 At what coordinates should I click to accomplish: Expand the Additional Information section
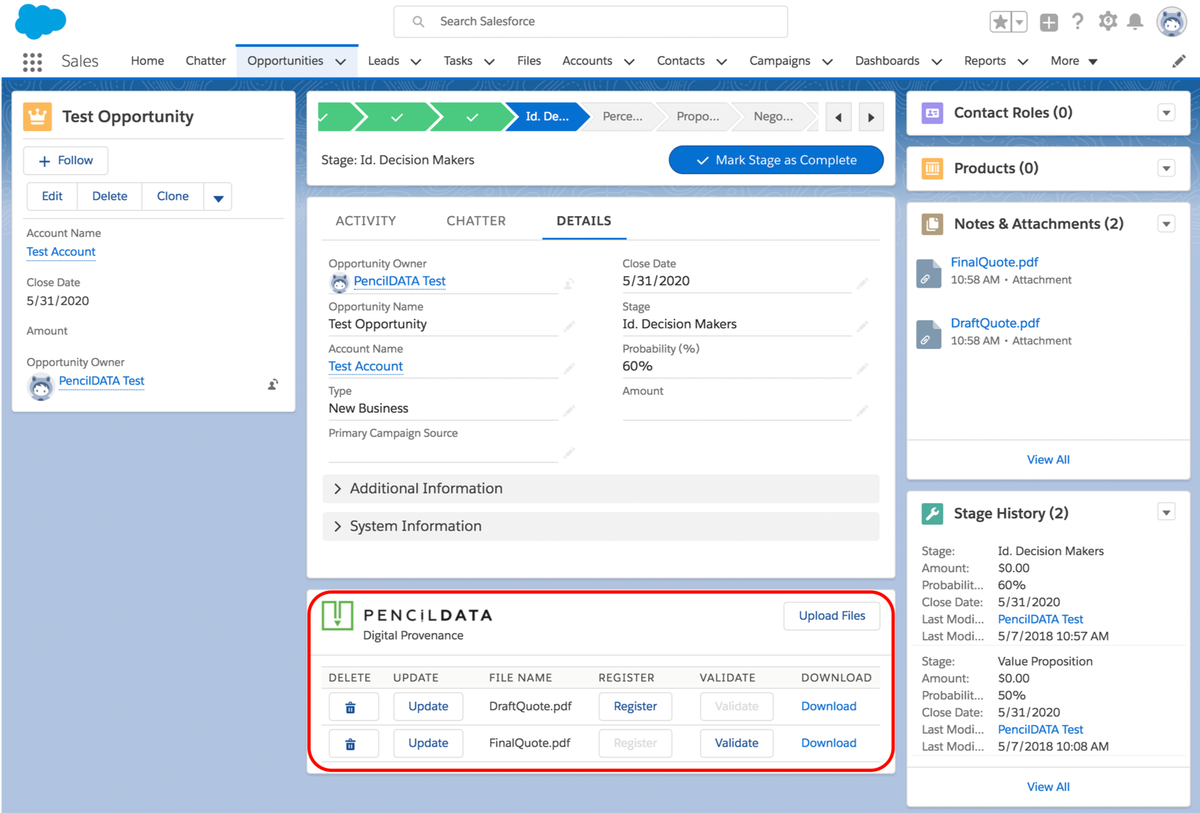point(601,488)
